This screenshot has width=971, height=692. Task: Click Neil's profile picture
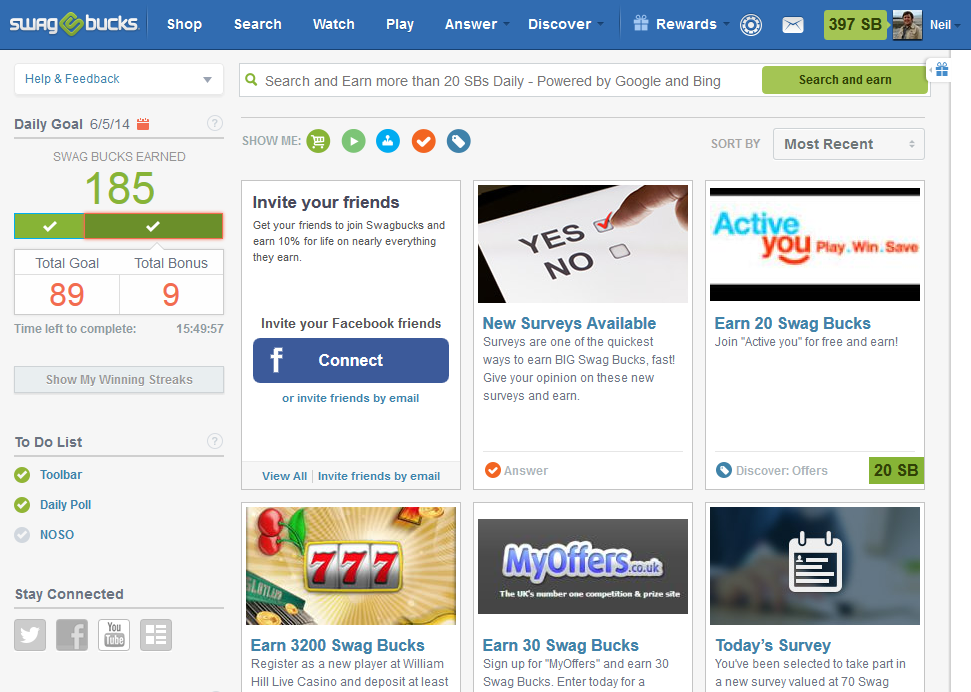907,25
